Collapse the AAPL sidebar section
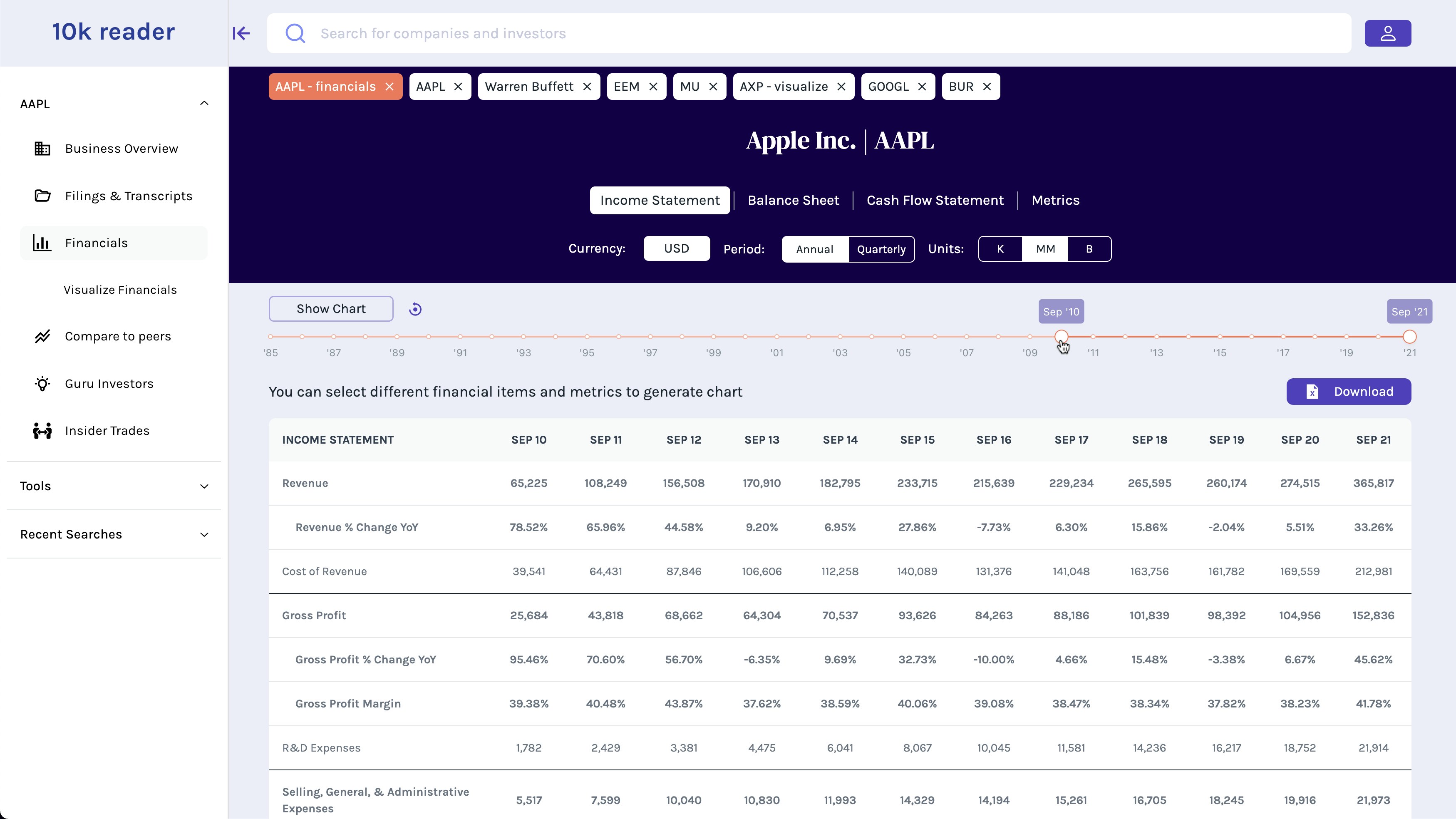The image size is (1456, 819). click(204, 103)
